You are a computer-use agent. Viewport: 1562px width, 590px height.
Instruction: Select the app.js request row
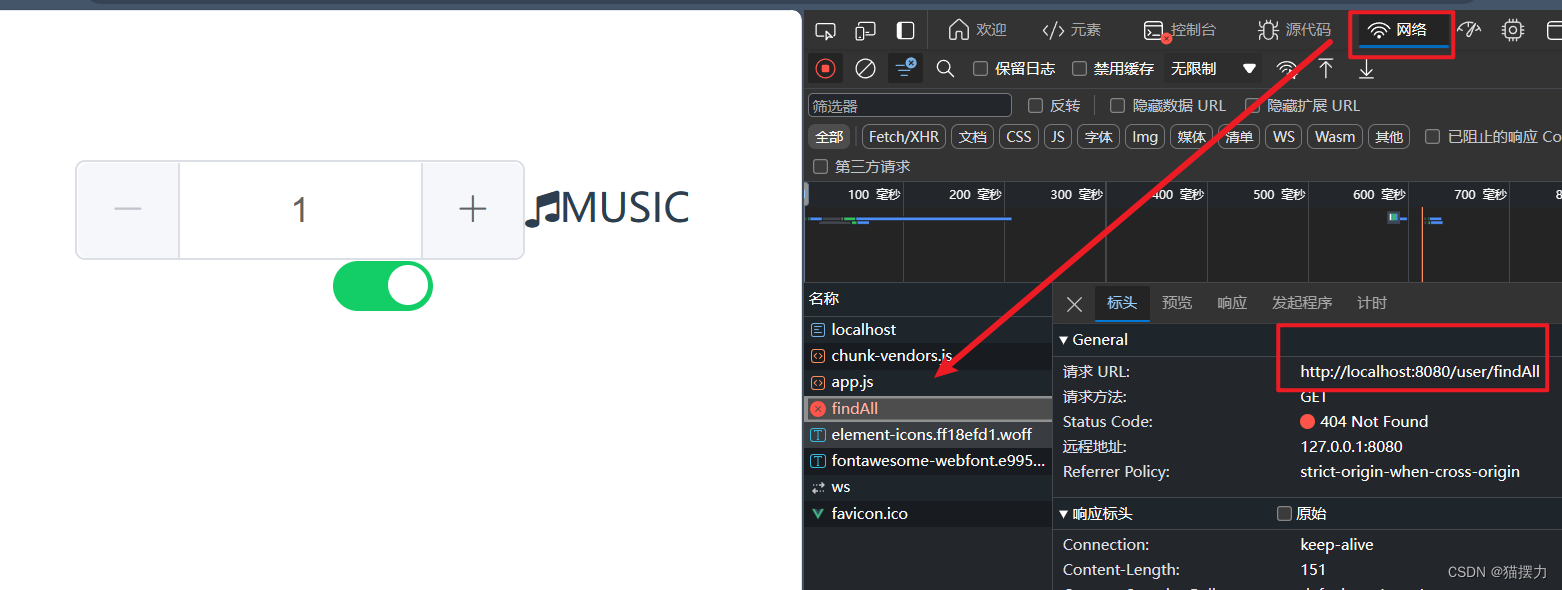pos(928,382)
